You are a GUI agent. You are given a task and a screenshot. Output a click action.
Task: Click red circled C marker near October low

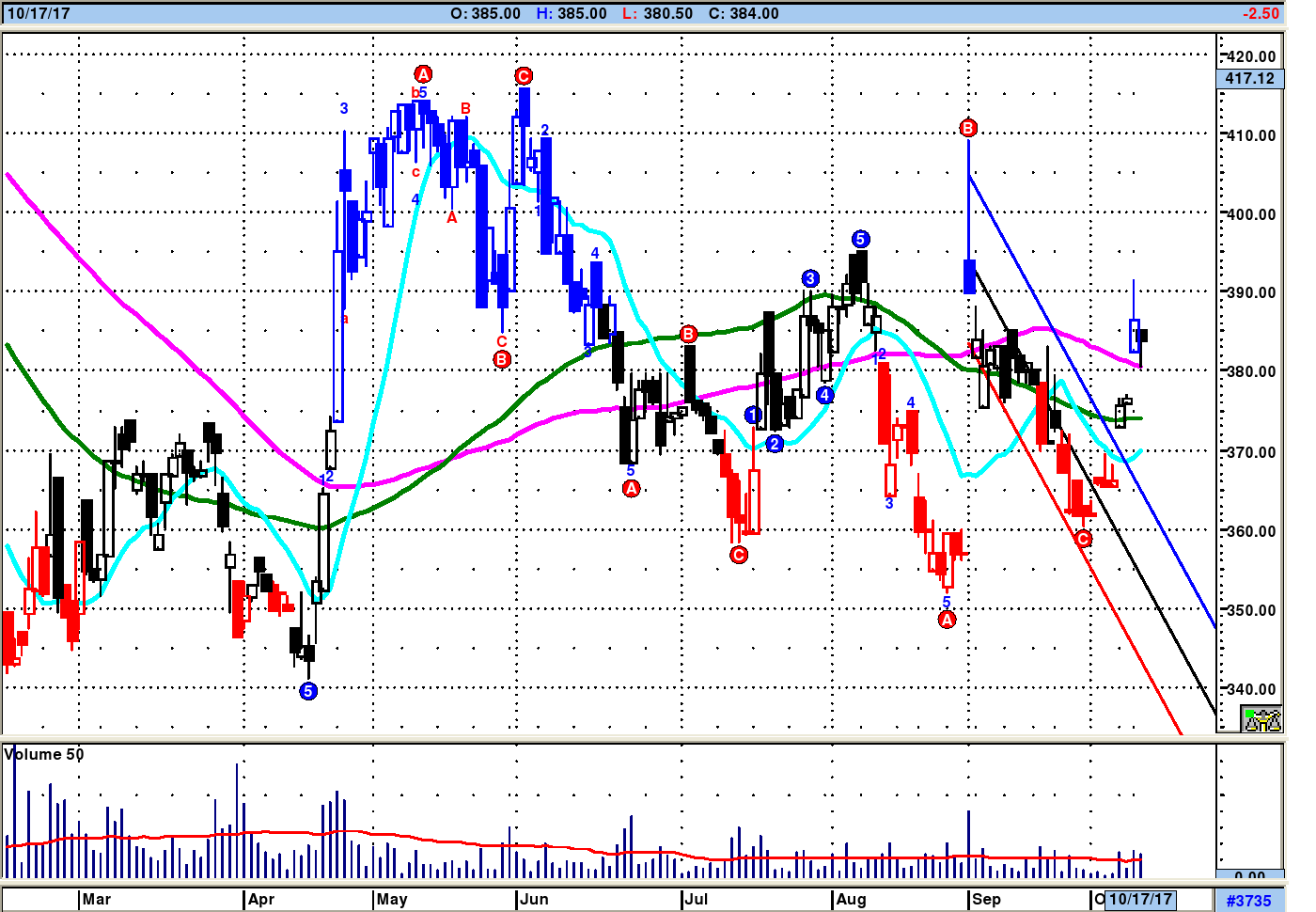(x=1083, y=539)
